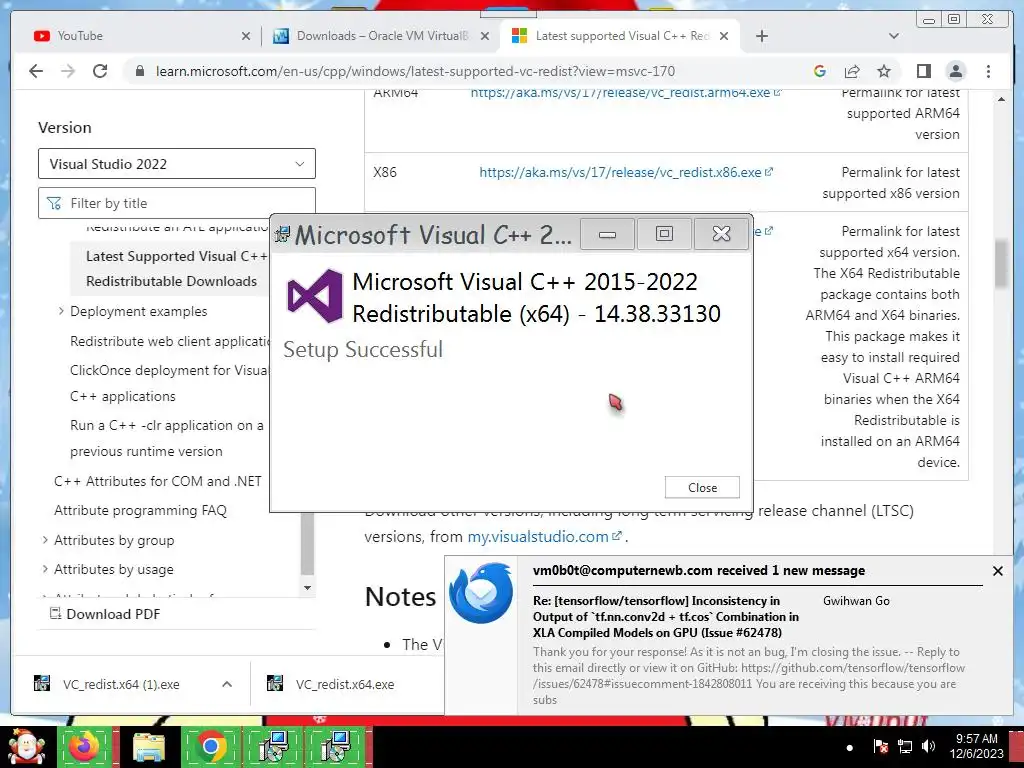Open the Visual Studio 2022 version dropdown

pos(177,164)
